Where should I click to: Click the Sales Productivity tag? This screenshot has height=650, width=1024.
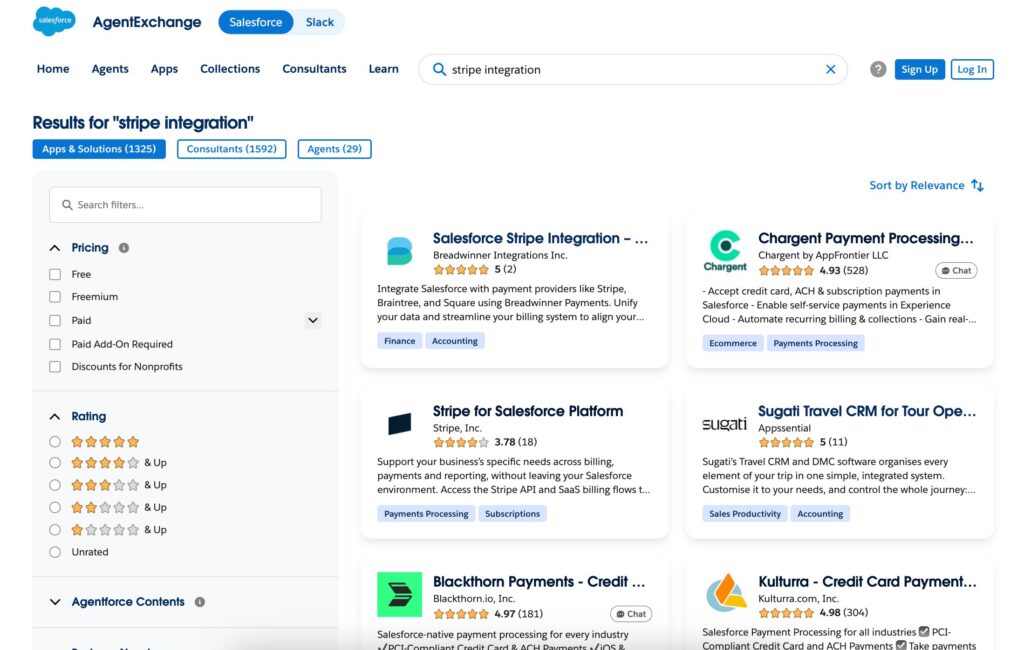[x=744, y=513]
